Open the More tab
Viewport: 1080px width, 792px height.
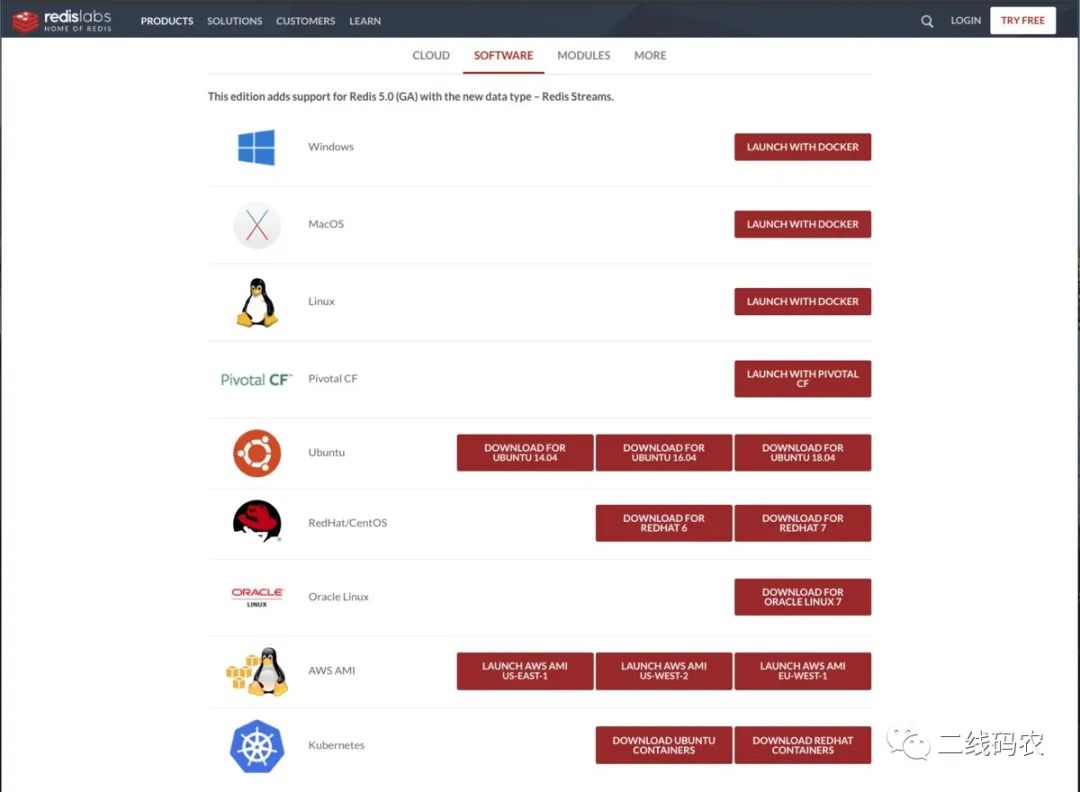[650, 55]
